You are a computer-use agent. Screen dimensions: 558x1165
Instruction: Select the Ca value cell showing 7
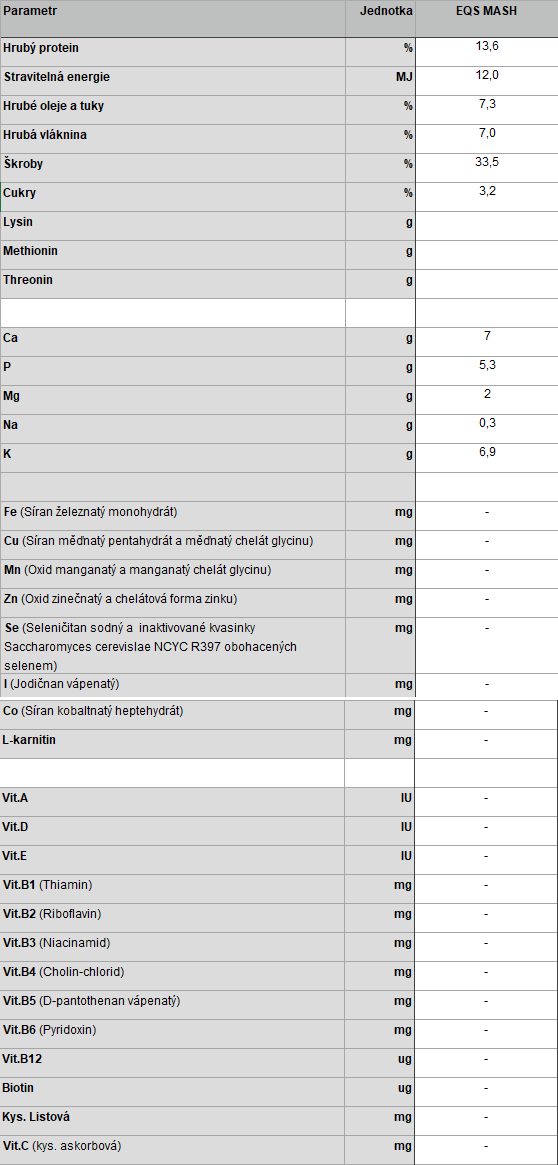click(487, 342)
